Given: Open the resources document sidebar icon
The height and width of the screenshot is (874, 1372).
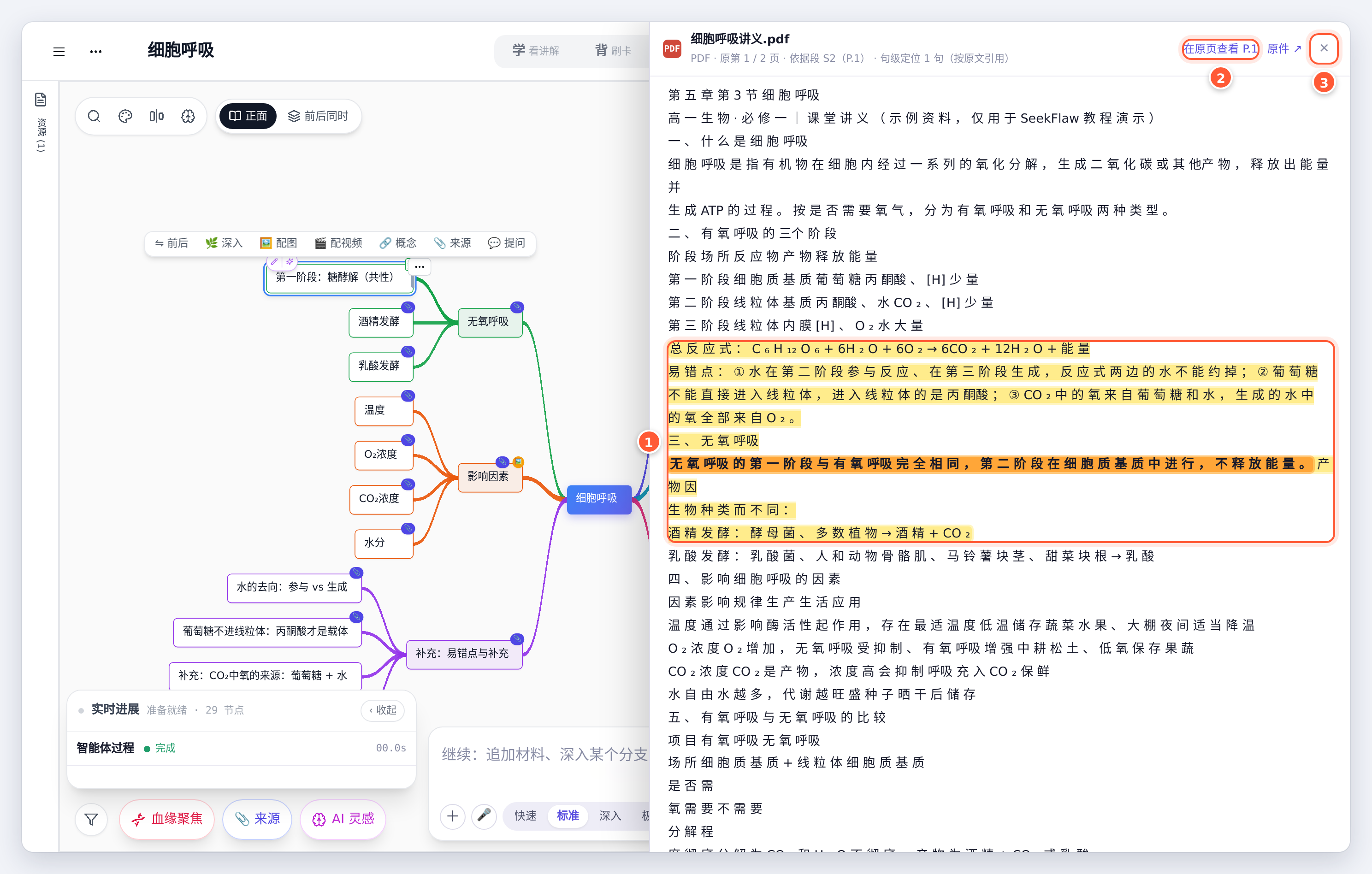Looking at the screenshot, I should coord(41,100).
